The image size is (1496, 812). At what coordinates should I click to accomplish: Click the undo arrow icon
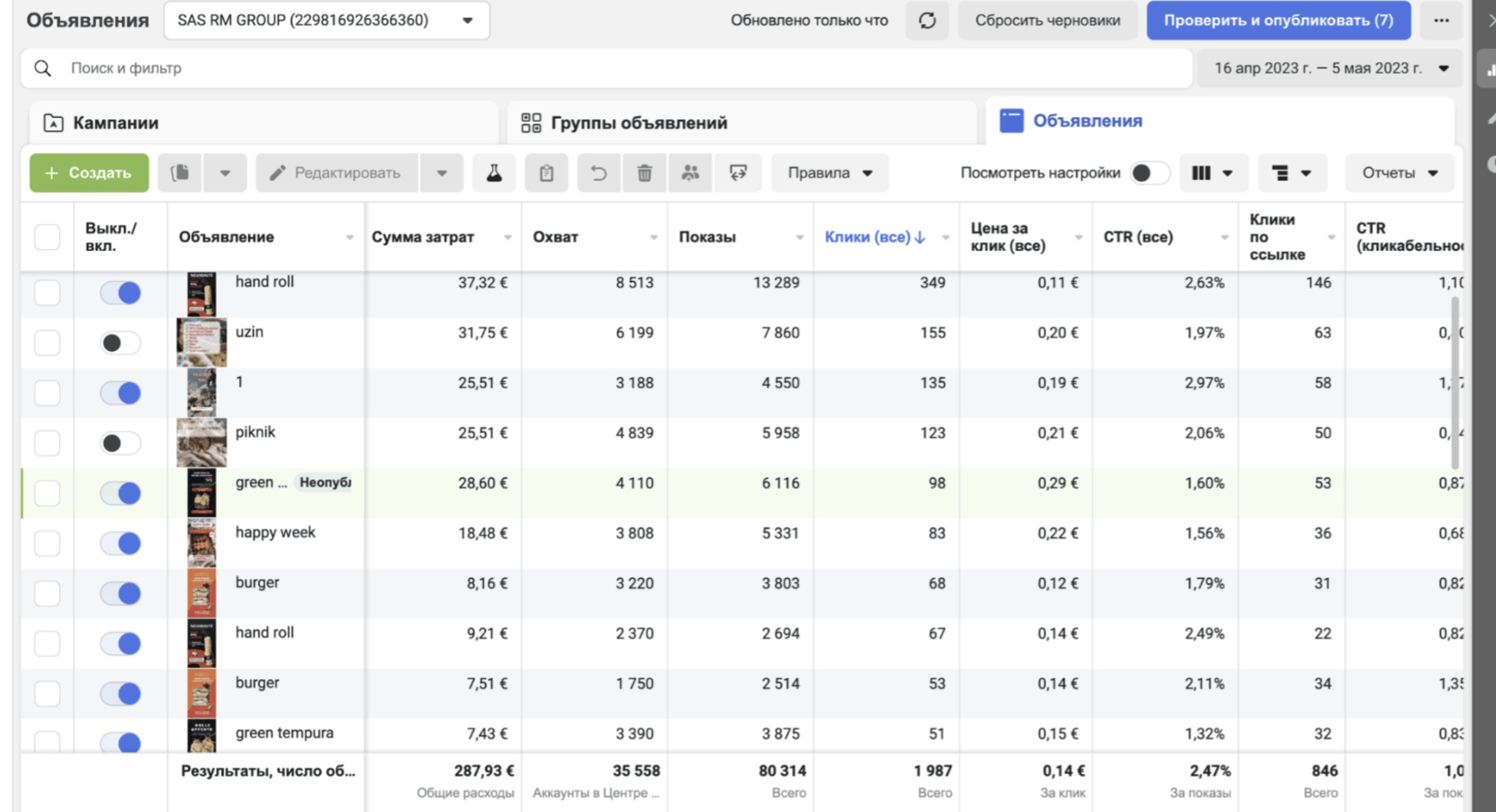[598, 173]
